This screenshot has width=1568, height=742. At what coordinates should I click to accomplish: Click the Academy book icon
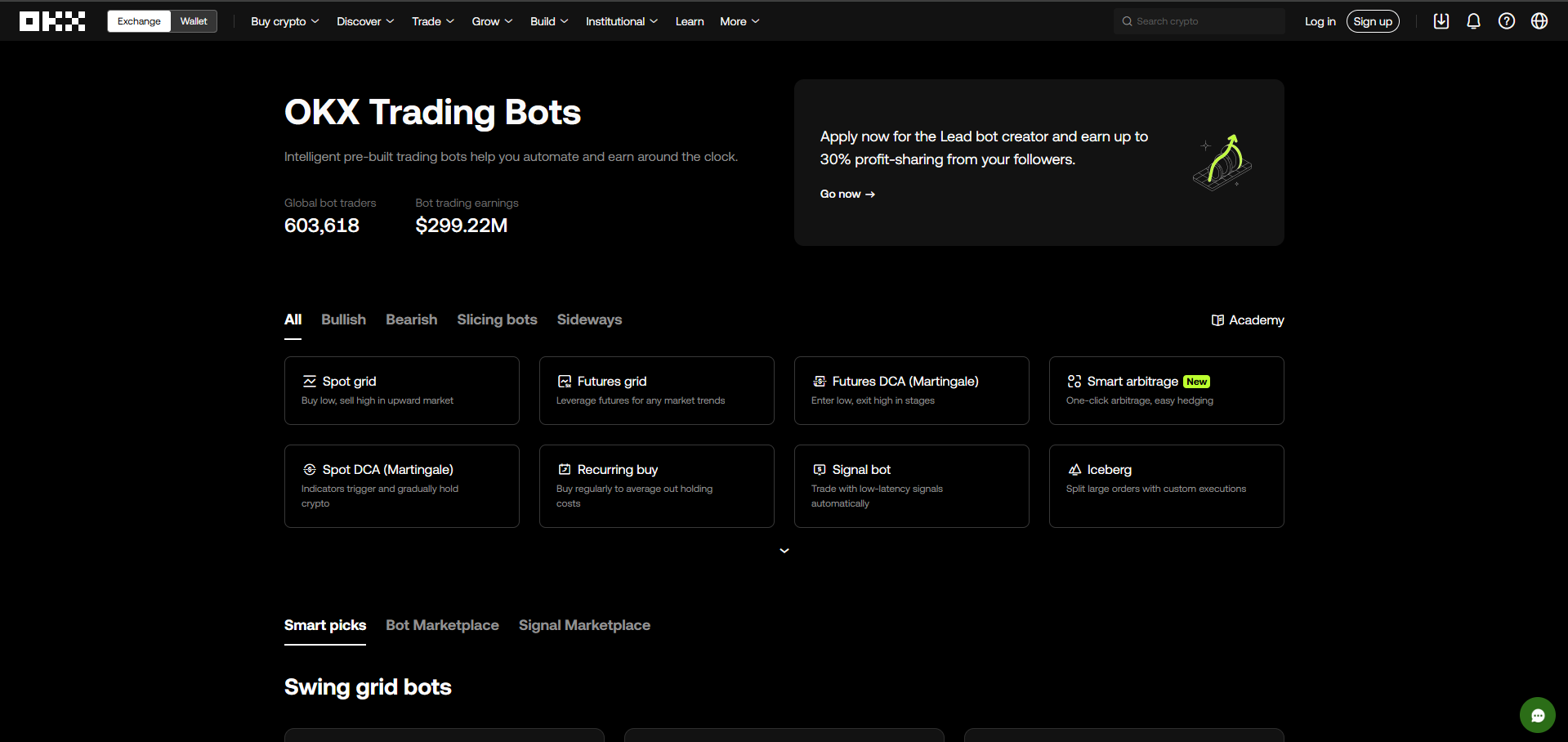(x=1217, y=320)
